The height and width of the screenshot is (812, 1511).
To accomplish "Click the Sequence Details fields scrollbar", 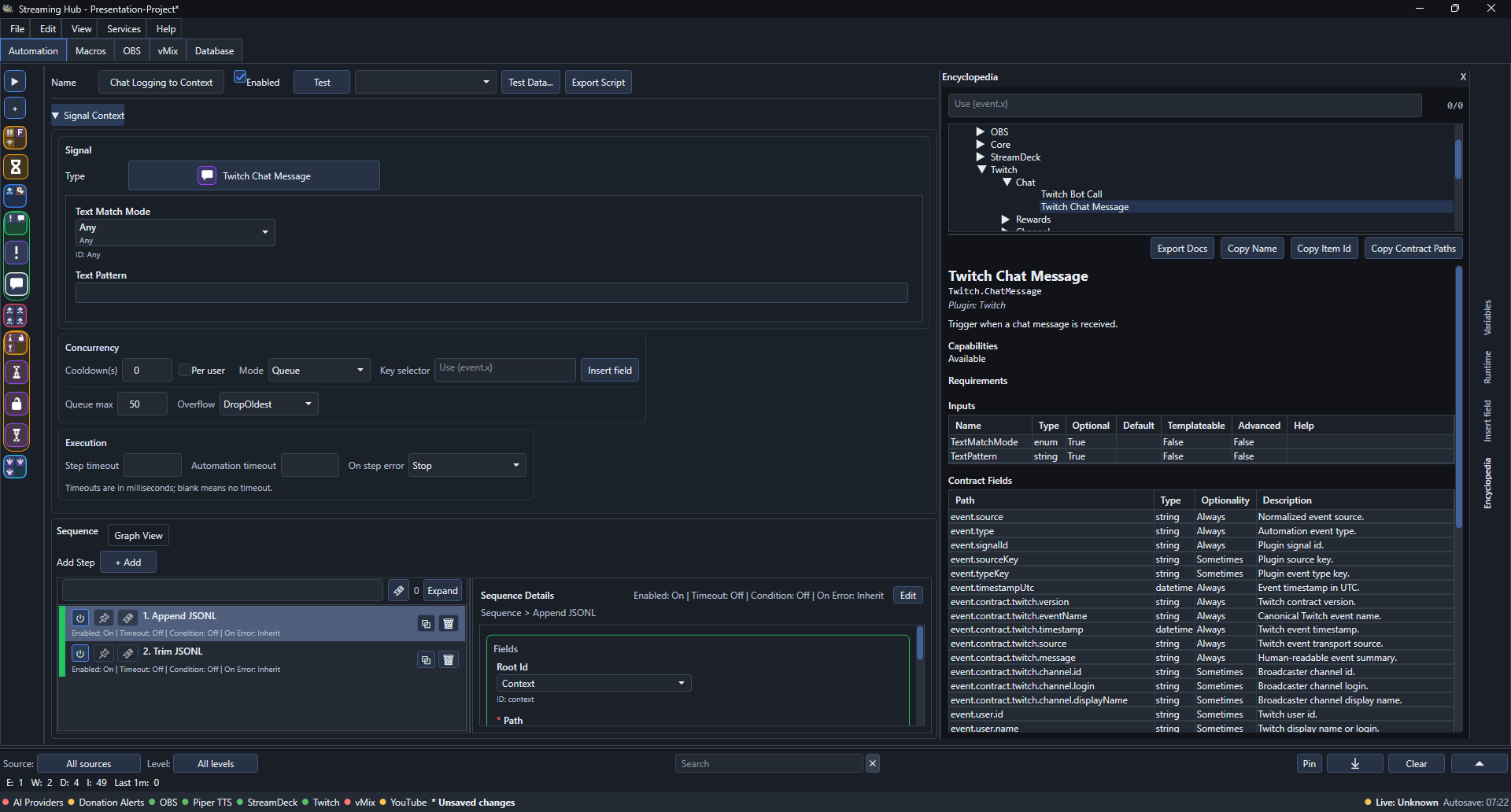I will pyautogui.click(x=920, y=644).
